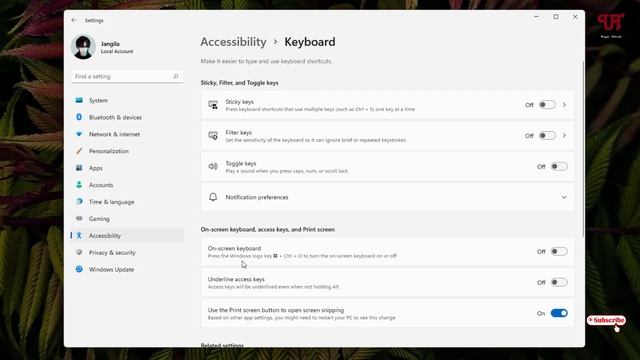Viewport: 640px width, 360px height.
Task: Click the settings page vertical scrollbar
Action: click(x=583, y=149)
